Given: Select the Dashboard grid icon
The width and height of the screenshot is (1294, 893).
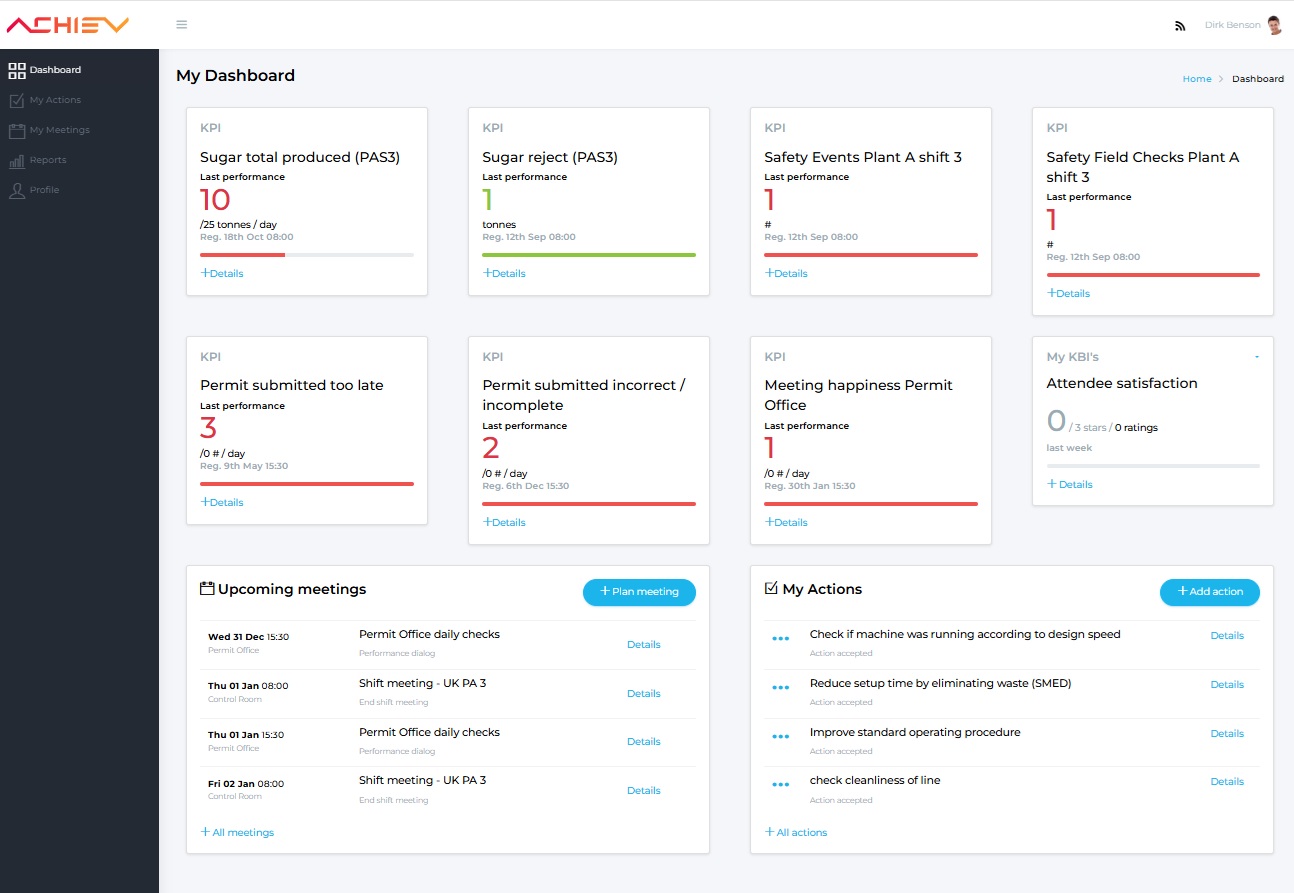Looking at the screenshot, I should point(17,70).
